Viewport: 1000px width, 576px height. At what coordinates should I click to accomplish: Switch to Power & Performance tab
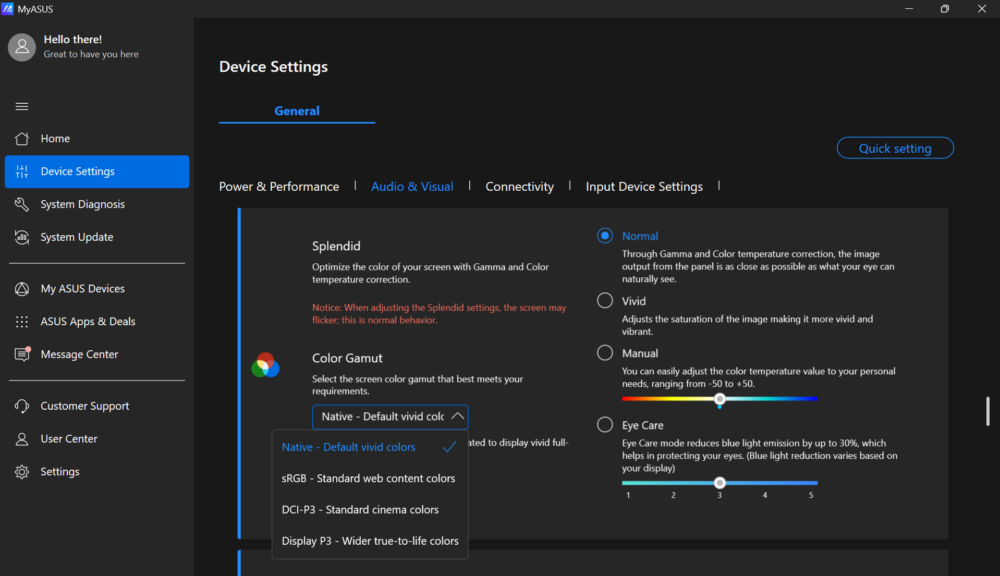(x=279, y=186)
